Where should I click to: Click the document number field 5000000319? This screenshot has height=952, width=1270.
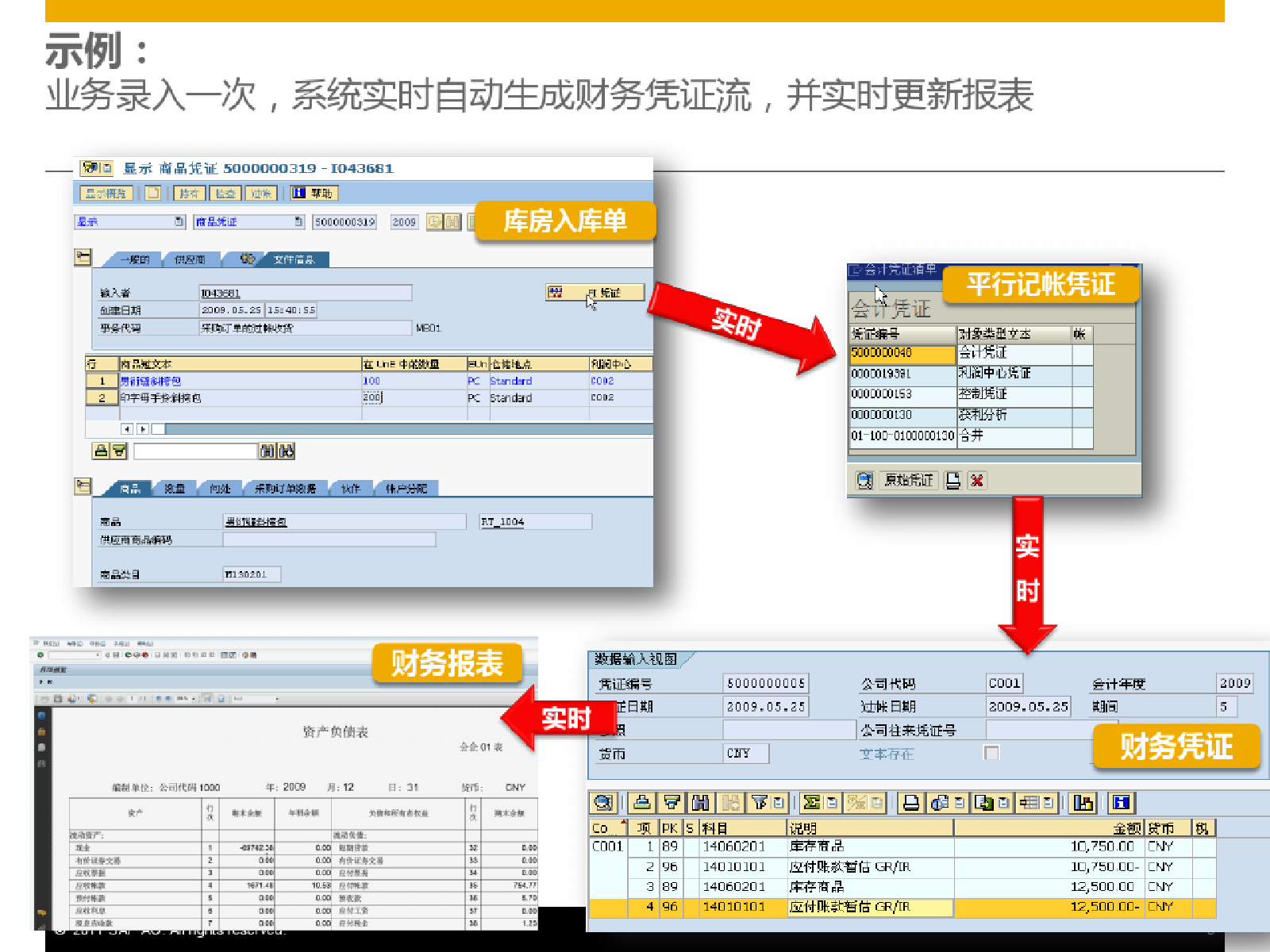click(344, 222)
